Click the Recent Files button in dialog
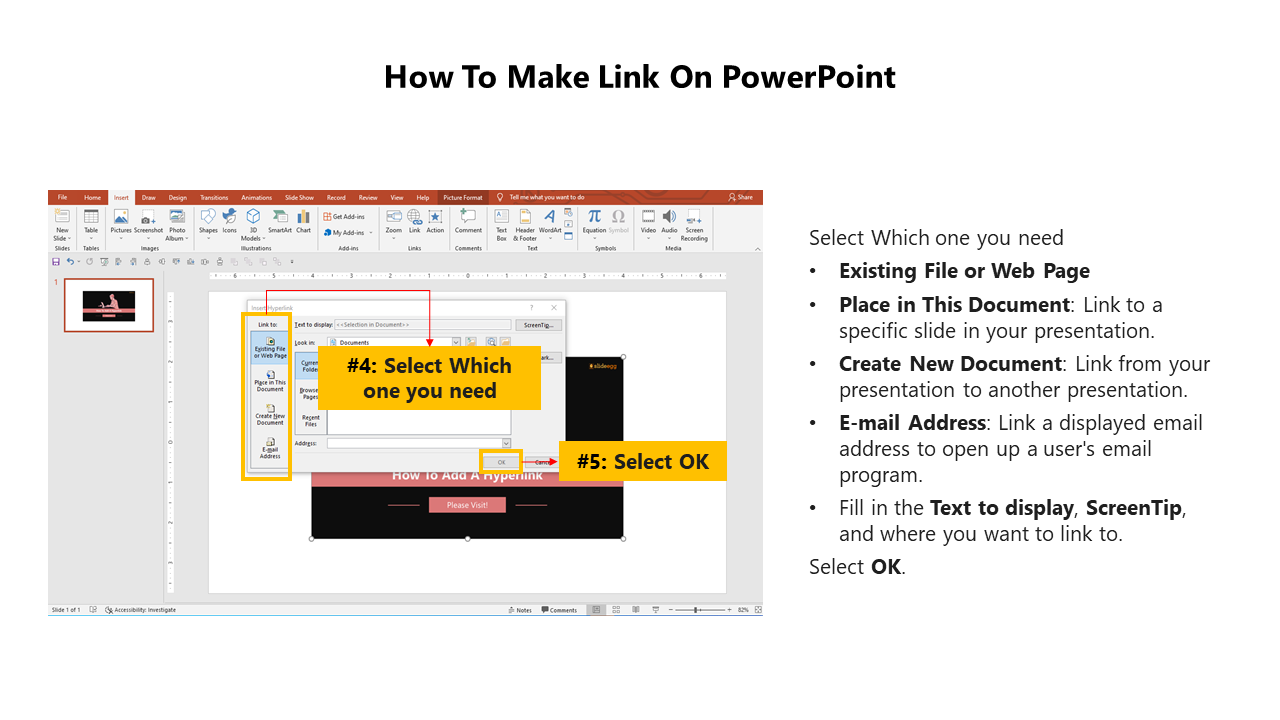Screen dimensions: 1280x720 [310, 420]
